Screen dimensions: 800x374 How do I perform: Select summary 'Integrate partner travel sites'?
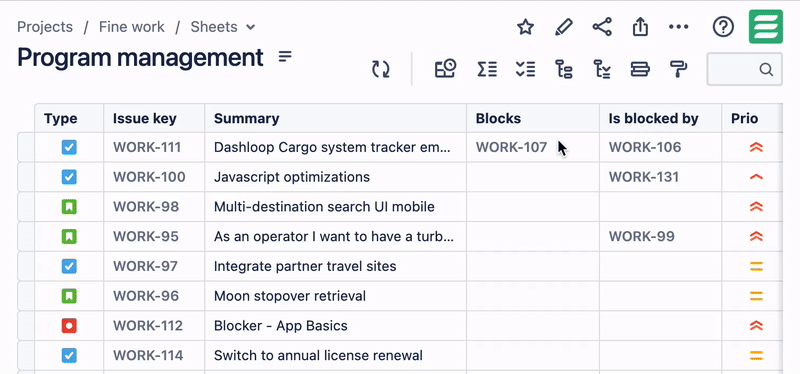[x=305, y=266]
